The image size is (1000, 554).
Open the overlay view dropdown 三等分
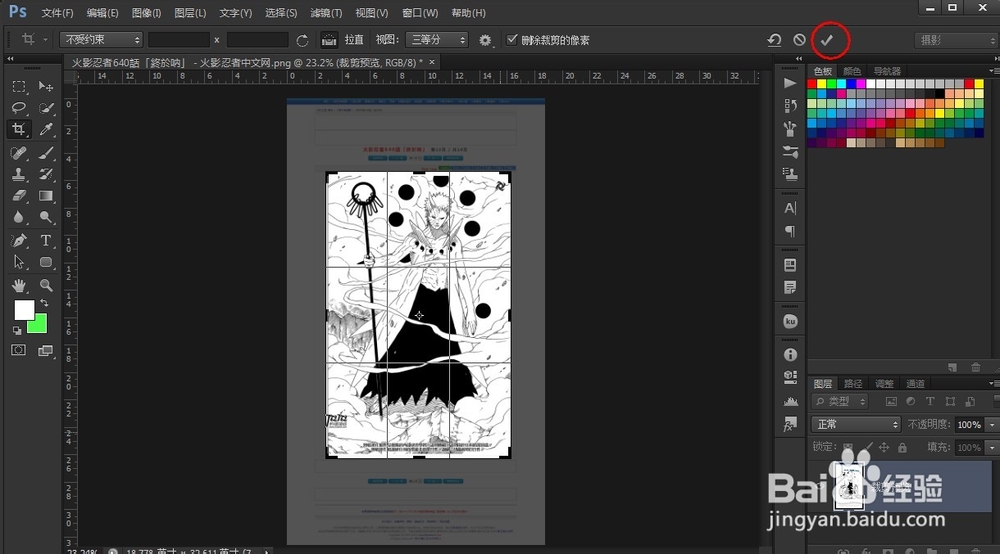pyautogui.click(x=437, y=40)
